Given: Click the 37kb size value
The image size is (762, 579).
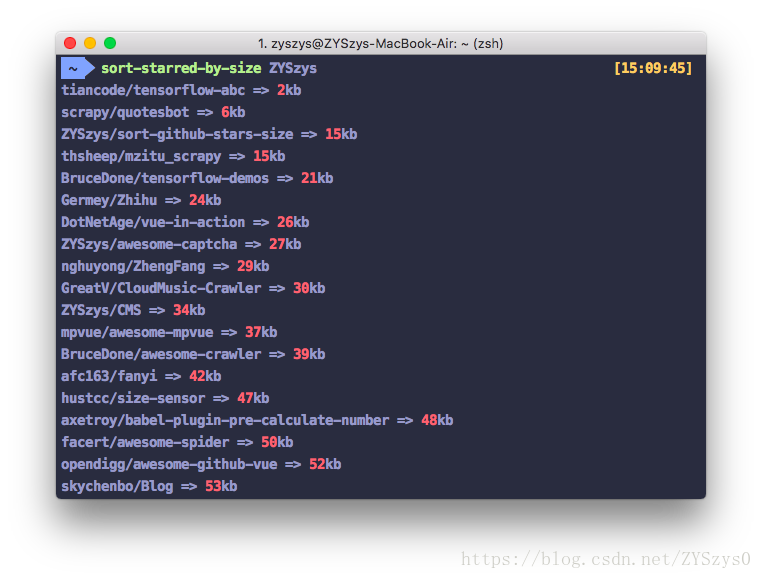Looking at the screenshot, I should [x=261, y=332].
